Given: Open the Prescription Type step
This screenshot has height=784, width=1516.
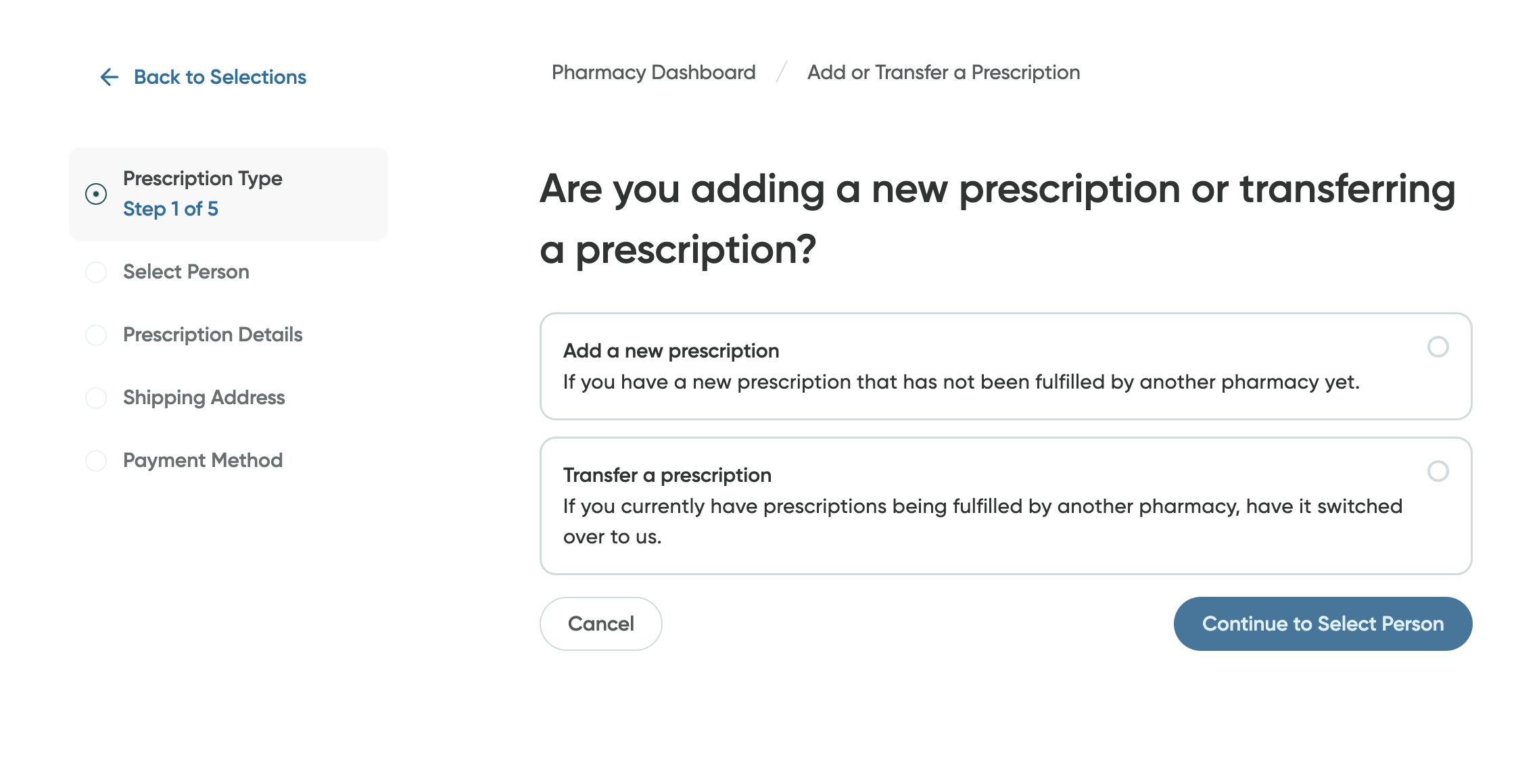Looking at the screenshot, I should [202, 178].
